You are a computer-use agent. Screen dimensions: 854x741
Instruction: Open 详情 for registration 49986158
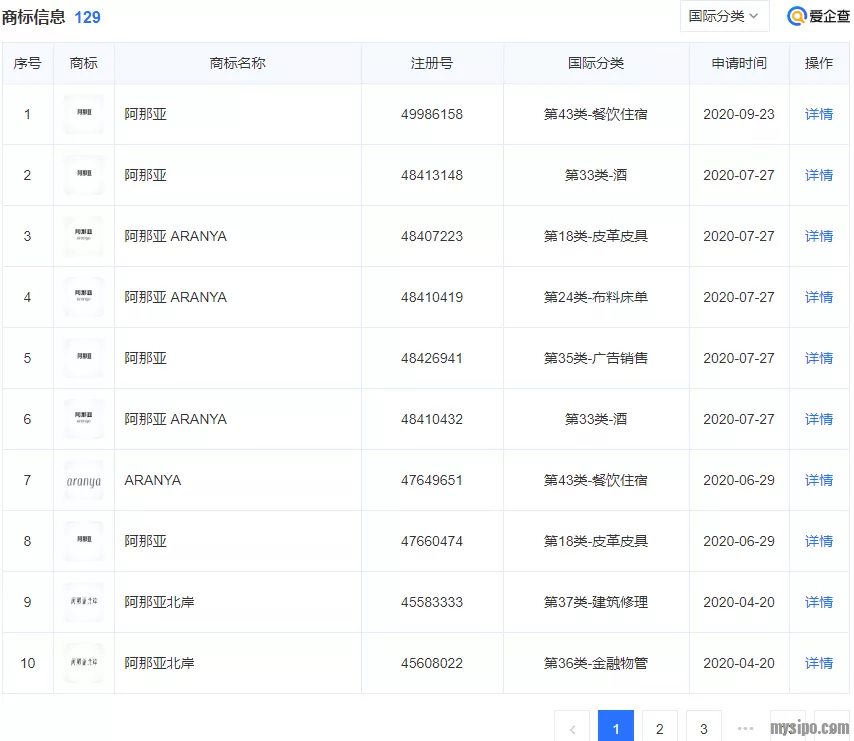pos(818,114)
